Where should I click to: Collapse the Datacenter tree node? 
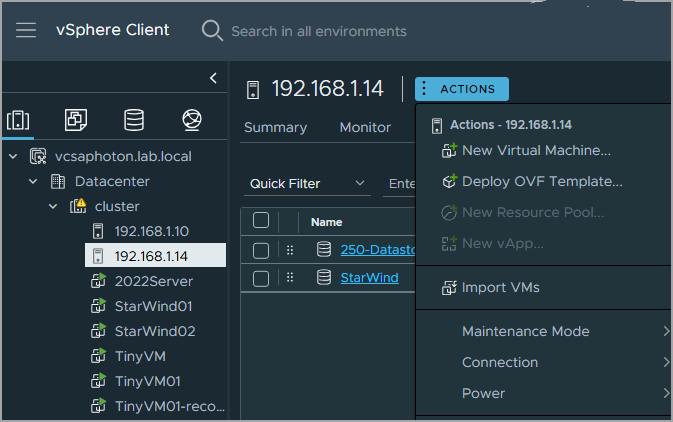(33, 182)
